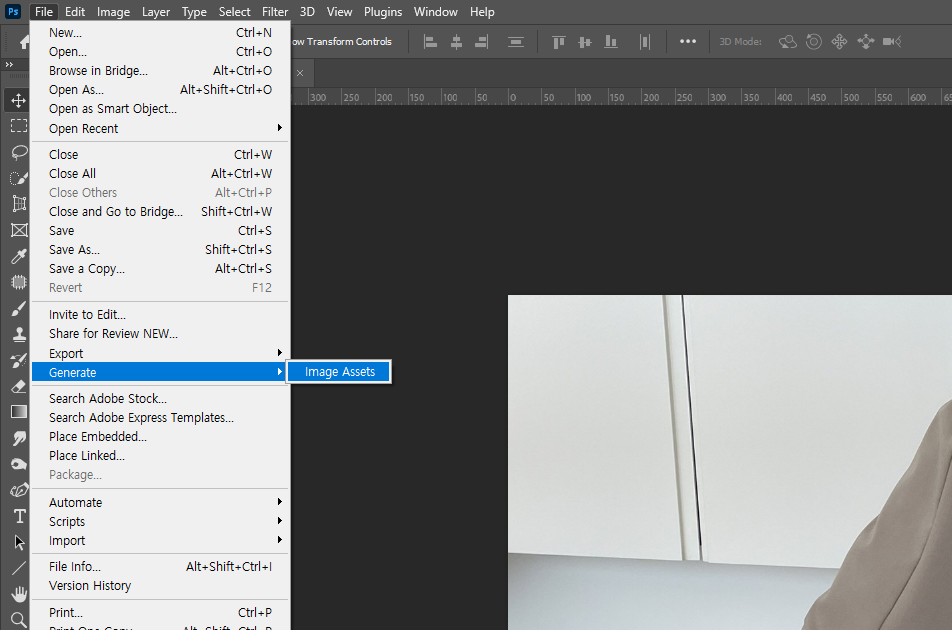This screenshot has width=952, height=630.
Task: Select the Eraser tool
Action: pyautogui.click(x=18, y=387)
